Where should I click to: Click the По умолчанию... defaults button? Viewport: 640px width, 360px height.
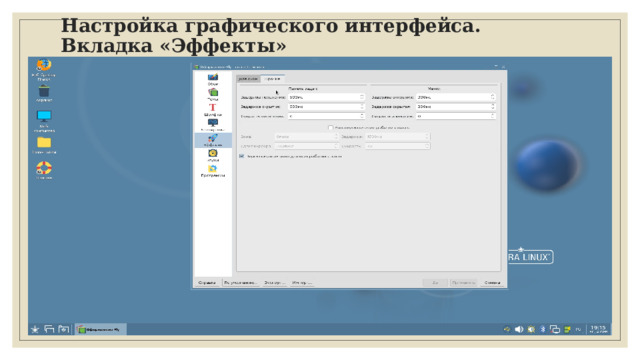[x=240, y=282]
